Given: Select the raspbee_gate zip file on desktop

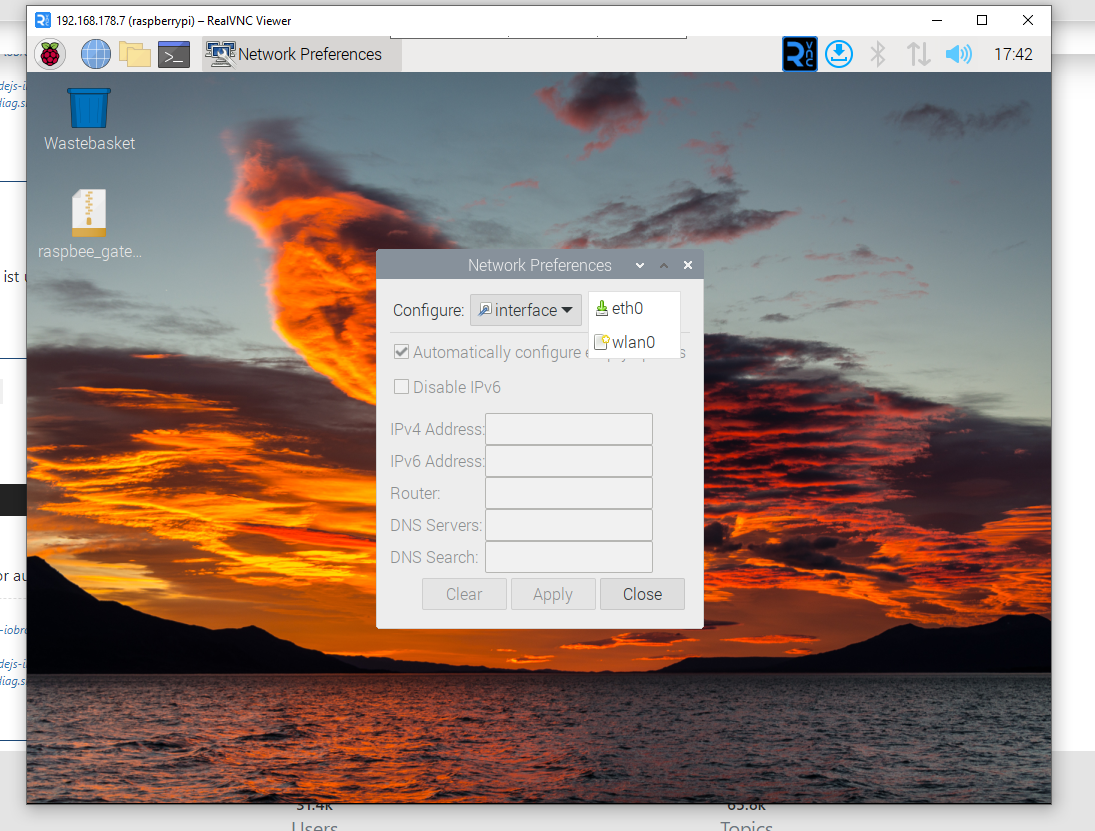Looking at the screenshot, I should coord(89,224).
